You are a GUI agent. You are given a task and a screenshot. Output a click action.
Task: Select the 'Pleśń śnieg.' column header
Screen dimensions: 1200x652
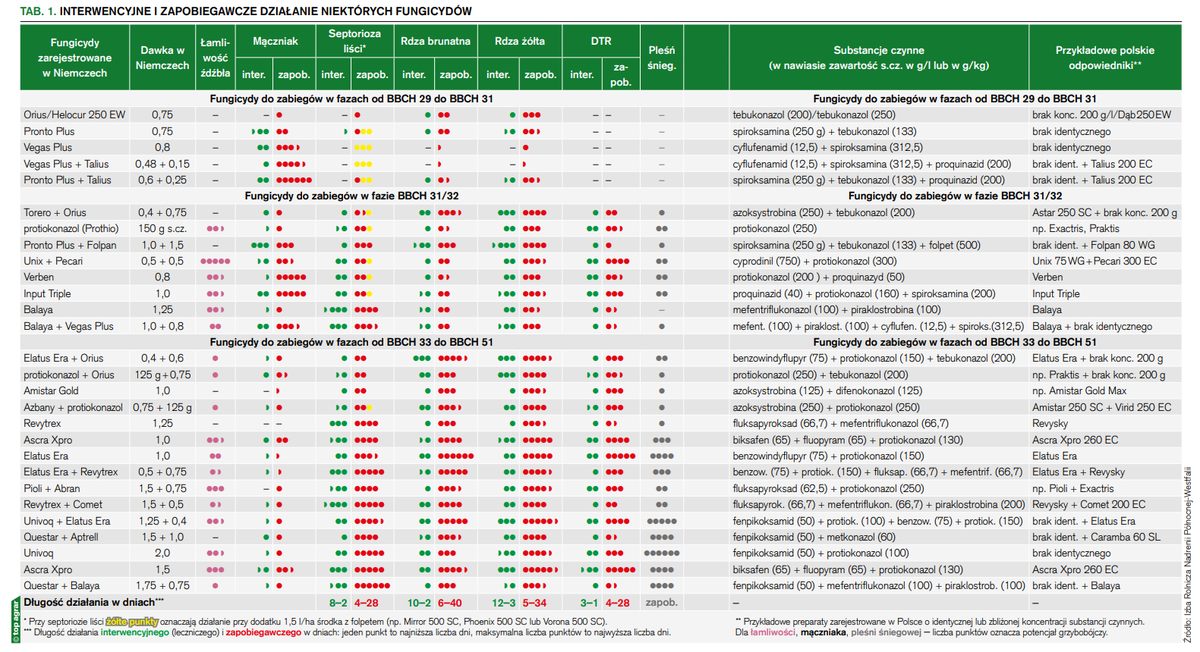(662, 58)
